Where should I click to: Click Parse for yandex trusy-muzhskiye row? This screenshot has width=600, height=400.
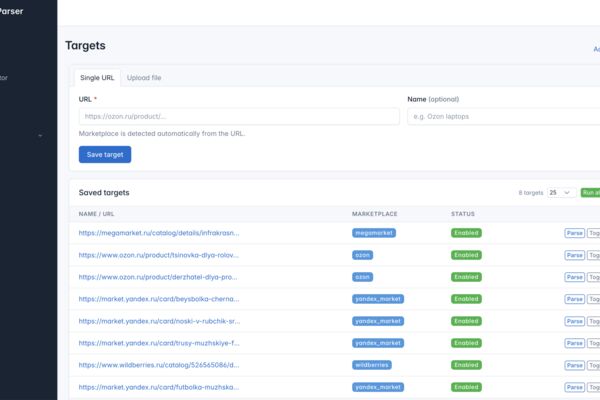click(574, 343)
